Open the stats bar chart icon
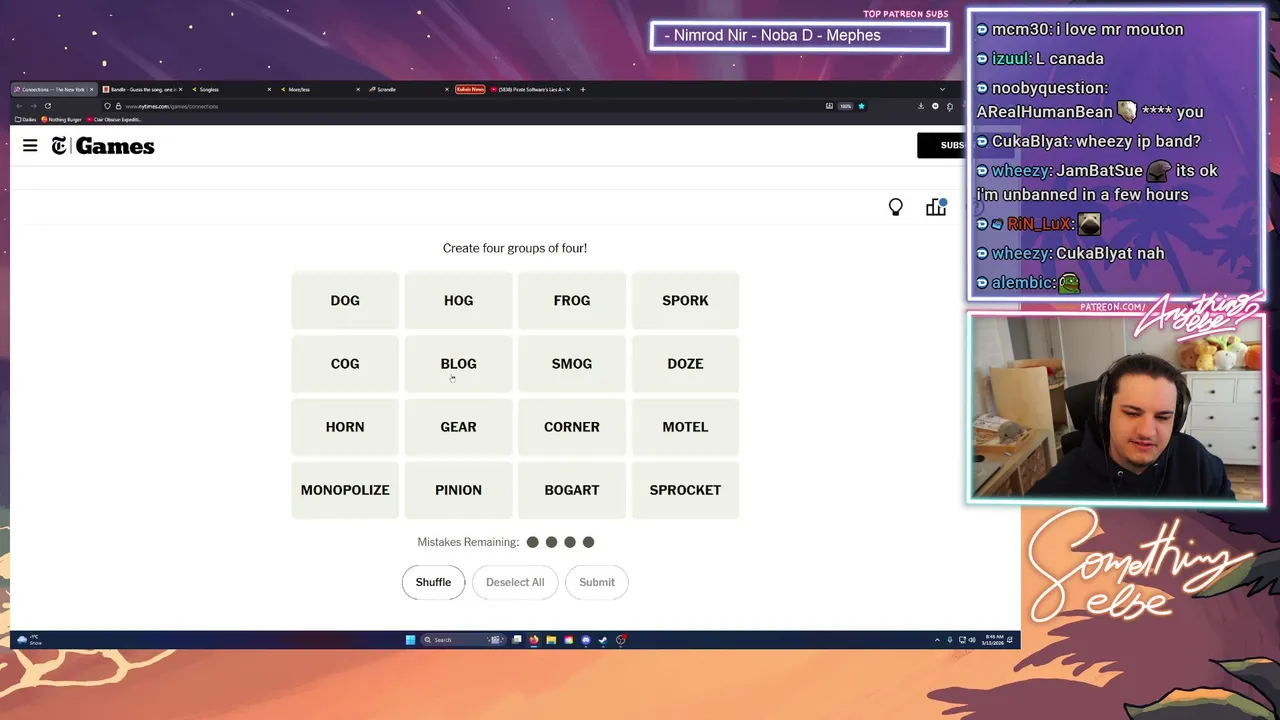The image size is (1280, 720). 936,207
